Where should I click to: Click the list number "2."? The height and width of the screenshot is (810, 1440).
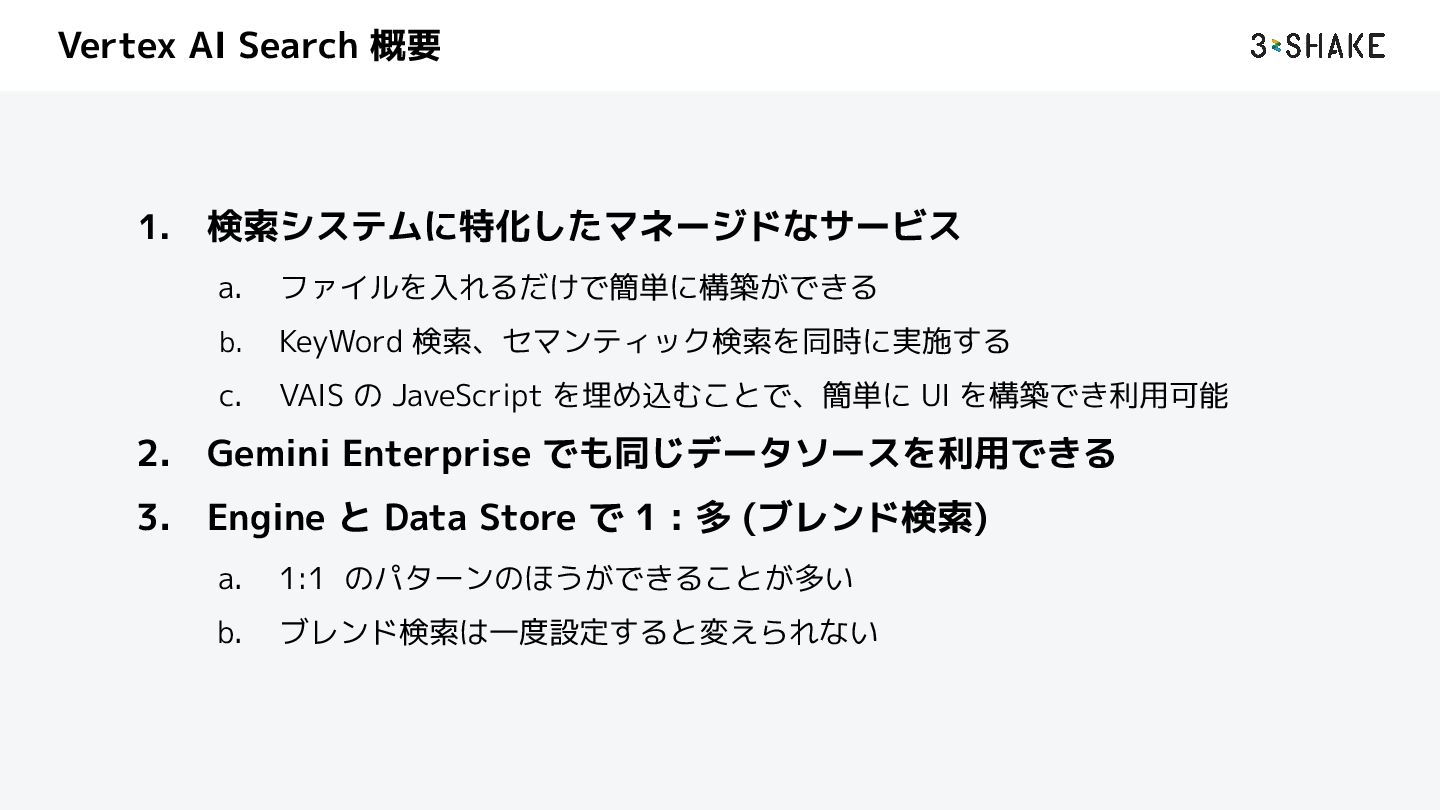153,454
